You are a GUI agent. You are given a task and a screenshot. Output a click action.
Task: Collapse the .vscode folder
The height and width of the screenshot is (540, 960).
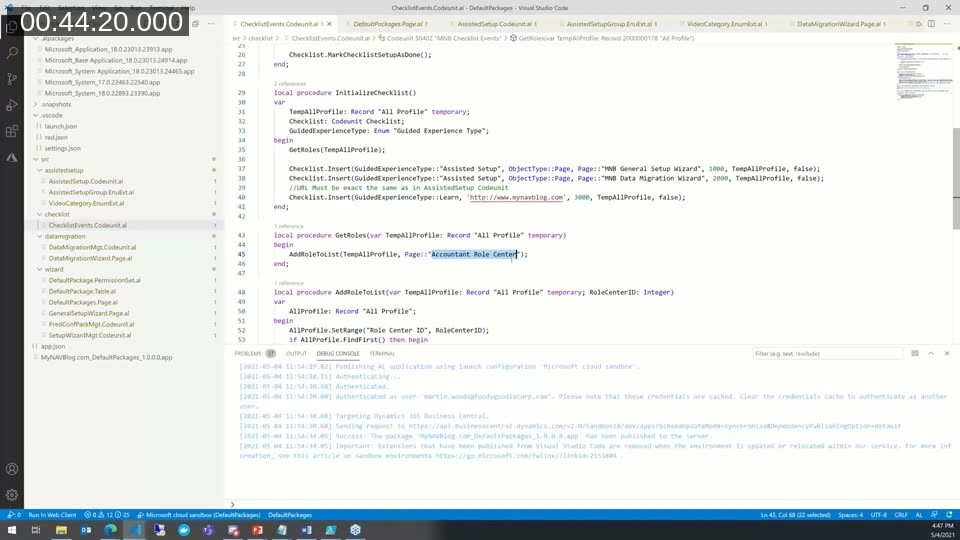(x=51, y=115)
